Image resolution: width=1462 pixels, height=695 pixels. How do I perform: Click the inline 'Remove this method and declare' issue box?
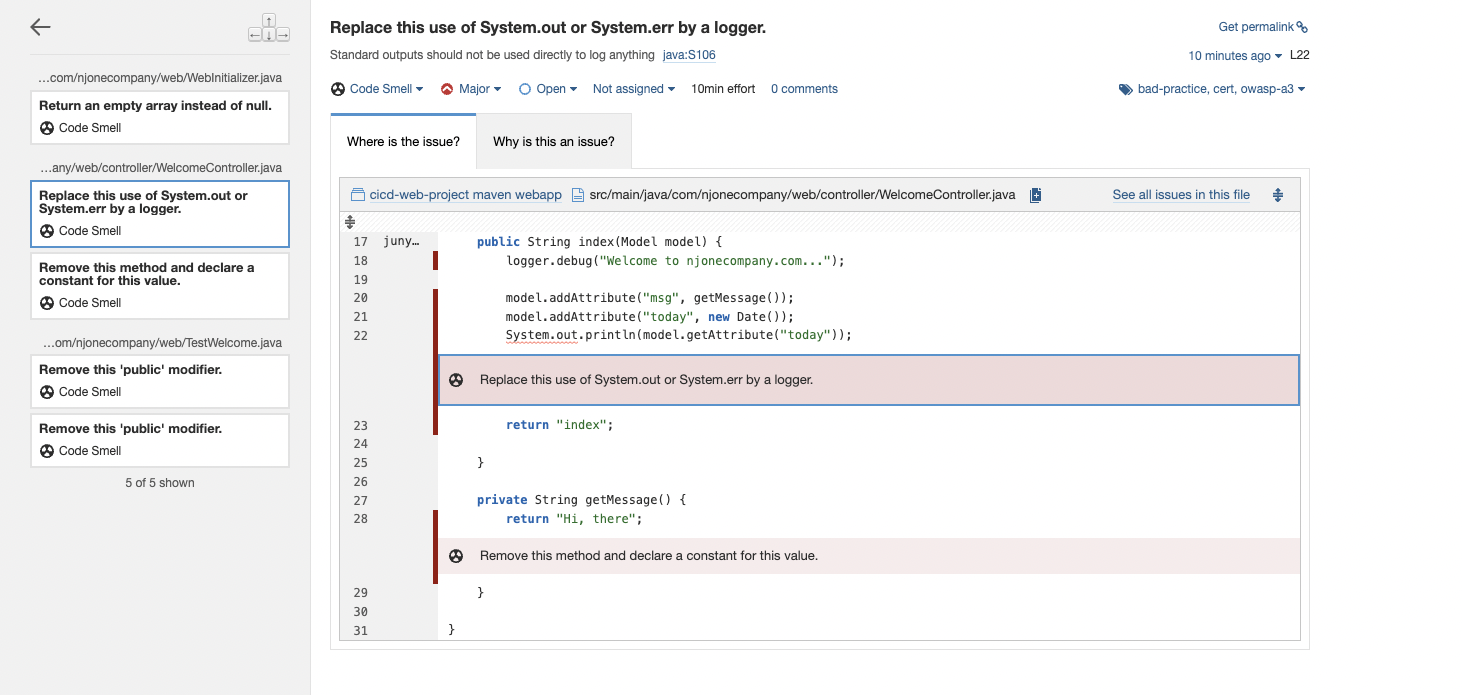[x=869, y=556]
